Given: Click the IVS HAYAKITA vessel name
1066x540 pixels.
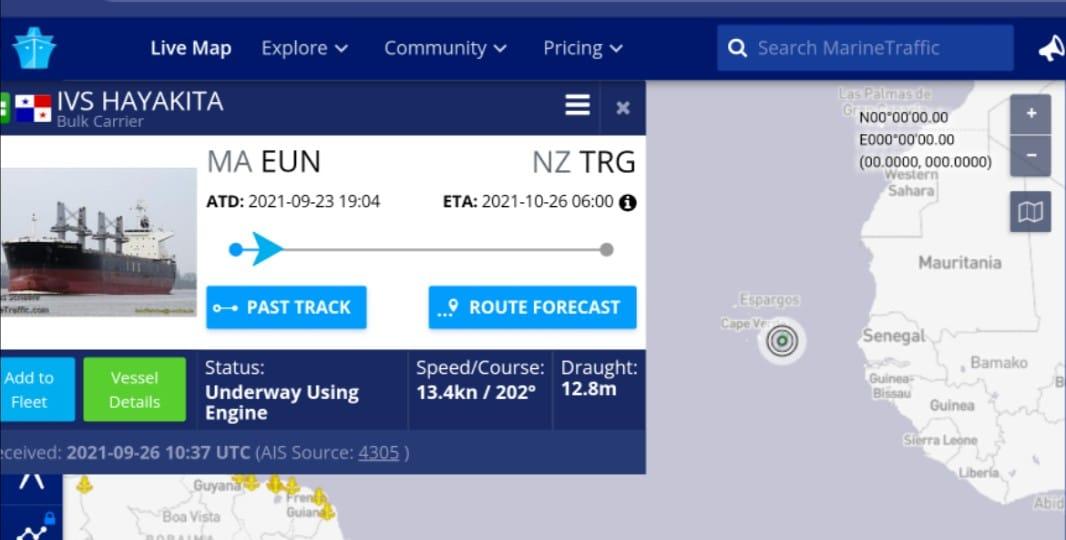Looking at the screenshot, I should (x=140, y=101).
